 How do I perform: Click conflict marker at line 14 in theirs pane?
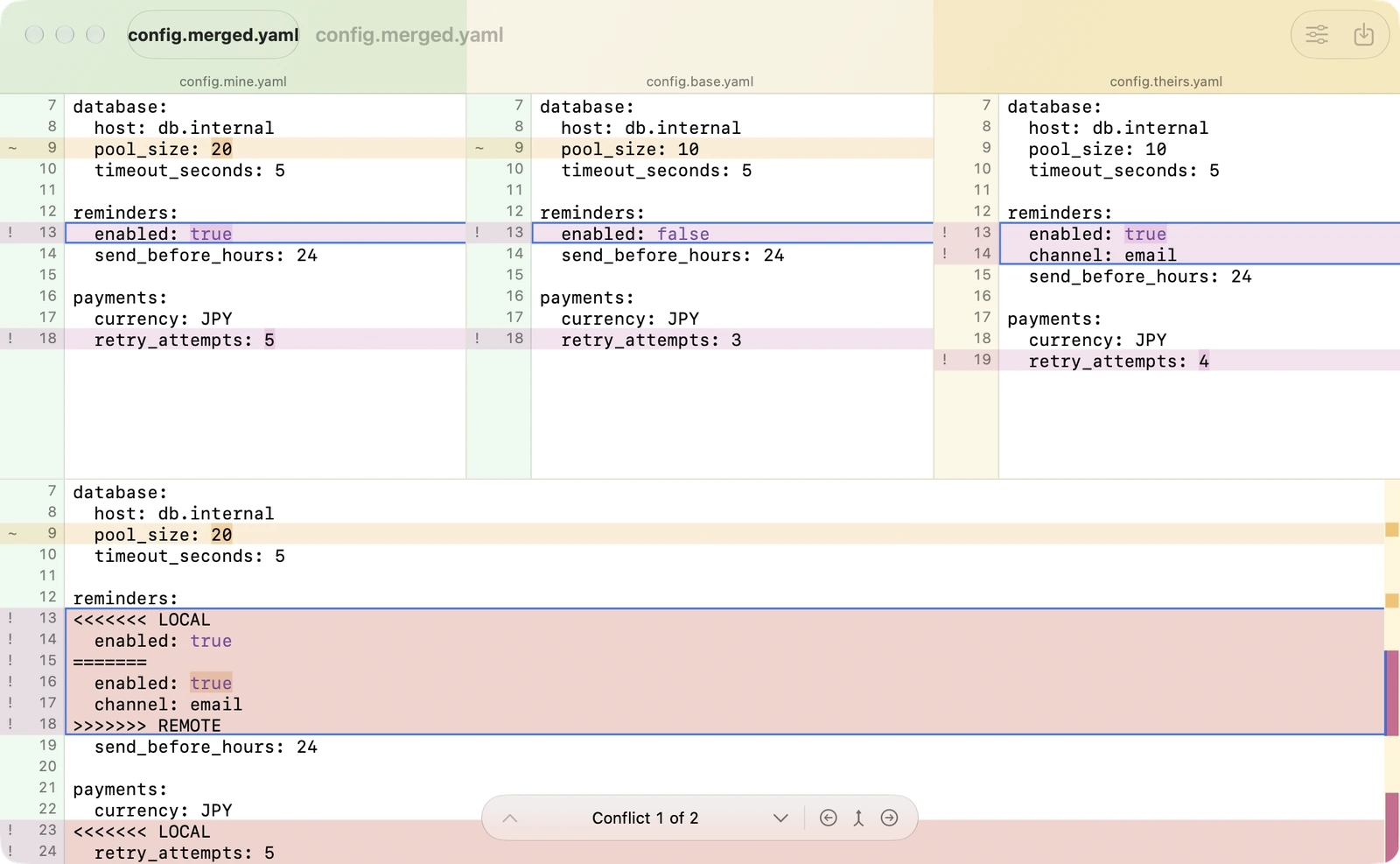click(x=945, y=254)
